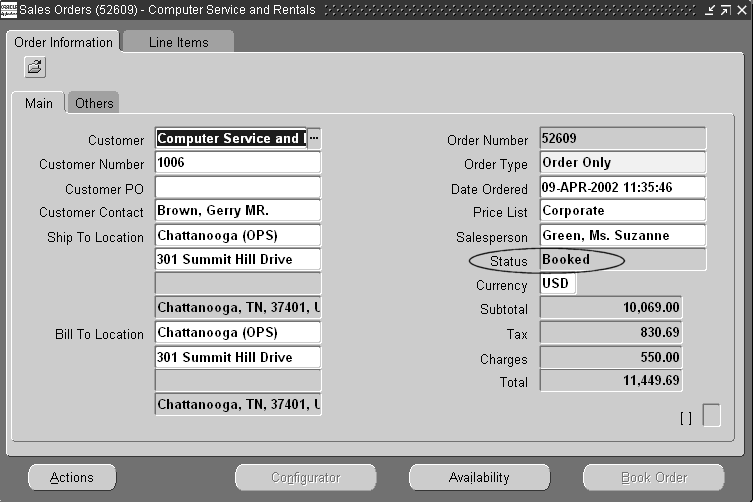The image size is (753, 502).
Task: Switch to the Line Items tab
Action: pyautogui.click(x=178, y=42)
